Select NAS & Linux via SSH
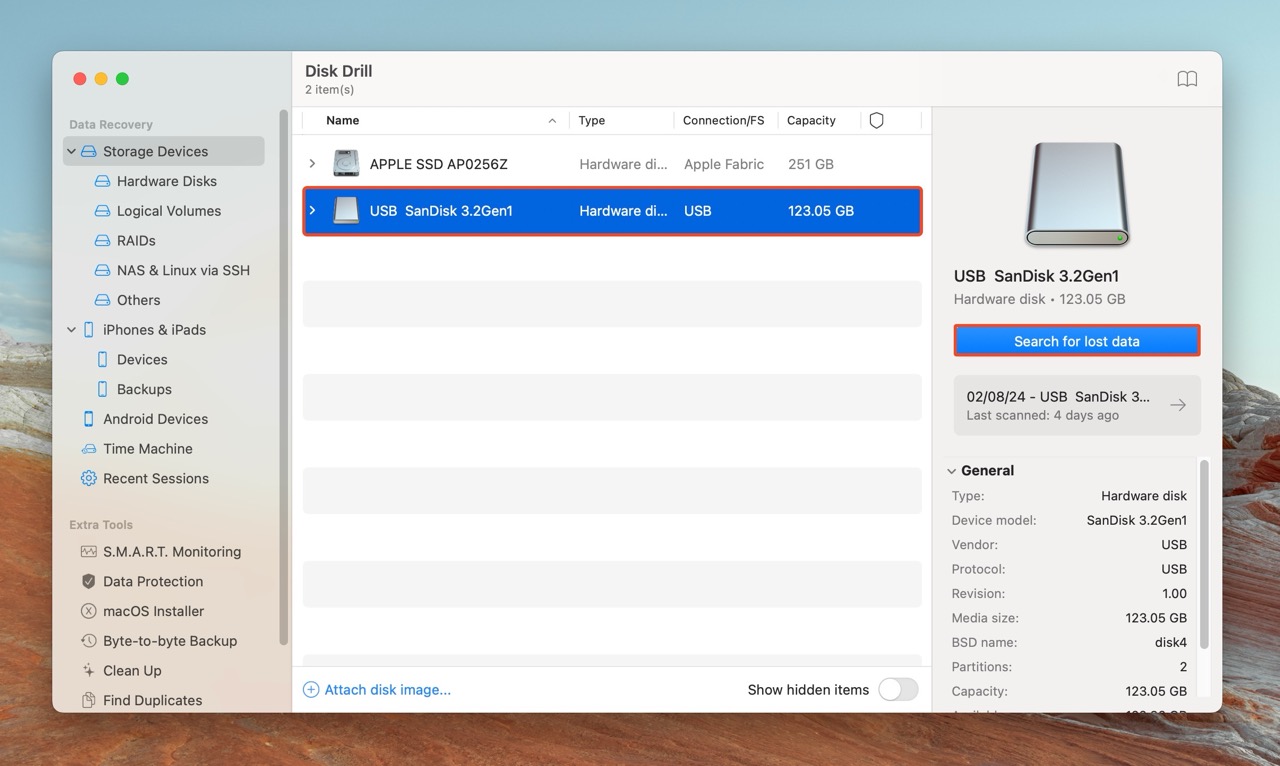Image resolution: width=1280 pixels, height=766 pixels. (183, 270)
